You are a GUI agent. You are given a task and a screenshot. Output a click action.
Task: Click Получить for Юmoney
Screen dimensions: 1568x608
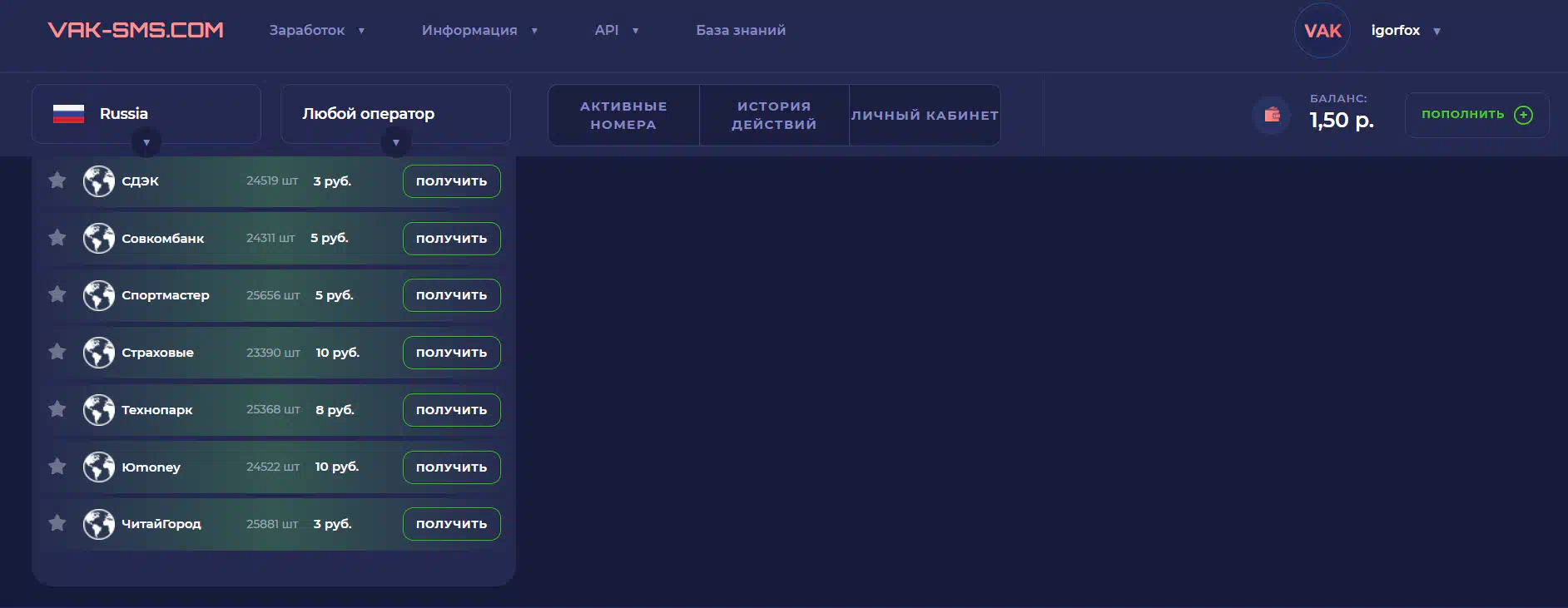(452, 467)
